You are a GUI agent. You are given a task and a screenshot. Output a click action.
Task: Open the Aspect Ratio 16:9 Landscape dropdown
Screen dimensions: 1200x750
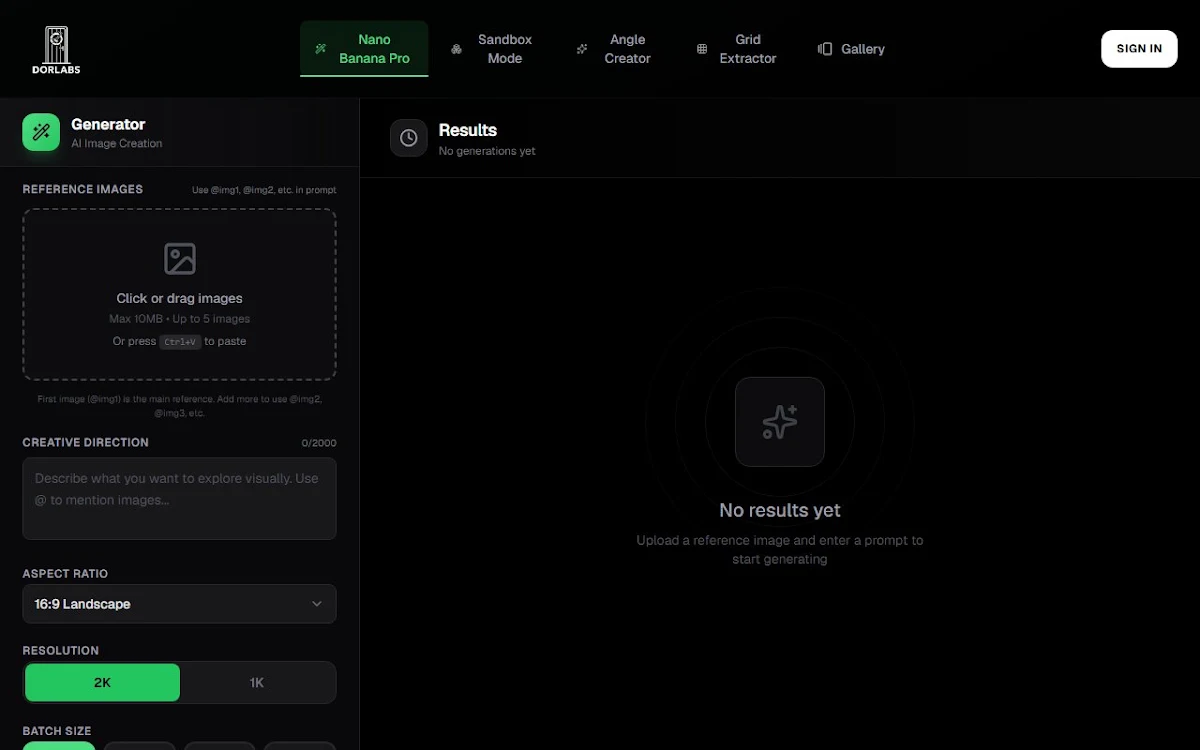coord(180,604)
